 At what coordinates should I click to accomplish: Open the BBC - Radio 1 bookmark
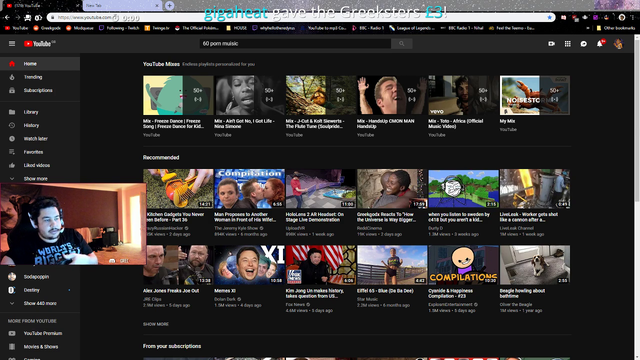point(368,28)
